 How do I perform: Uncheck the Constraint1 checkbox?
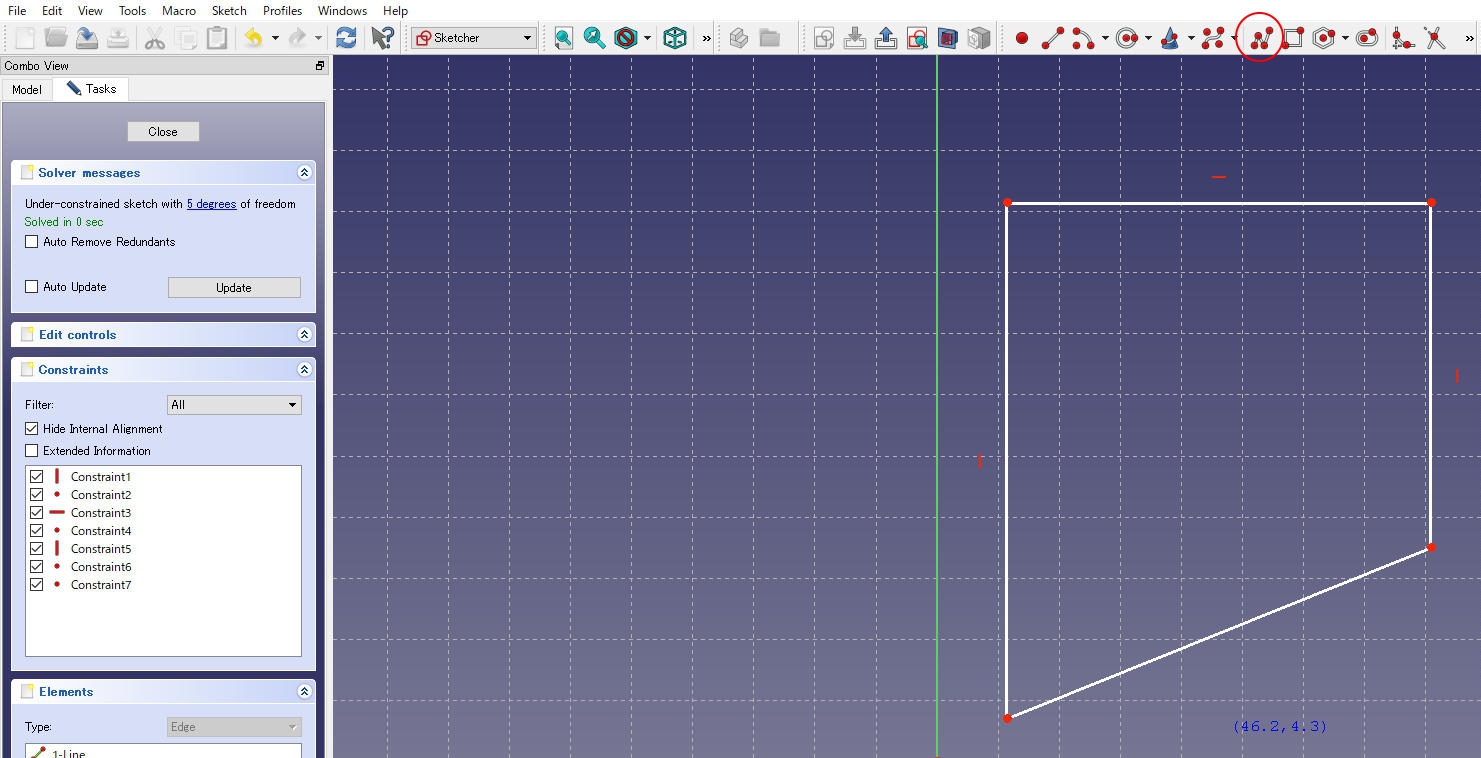pyautogui.click(x=37, y=477)
